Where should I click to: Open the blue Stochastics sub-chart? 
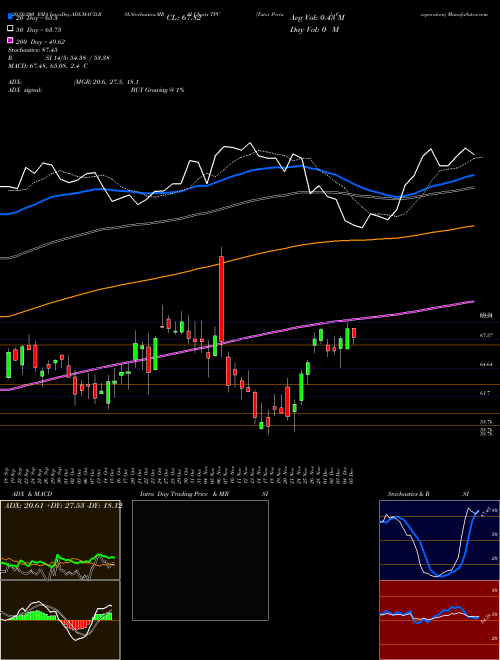439,540
